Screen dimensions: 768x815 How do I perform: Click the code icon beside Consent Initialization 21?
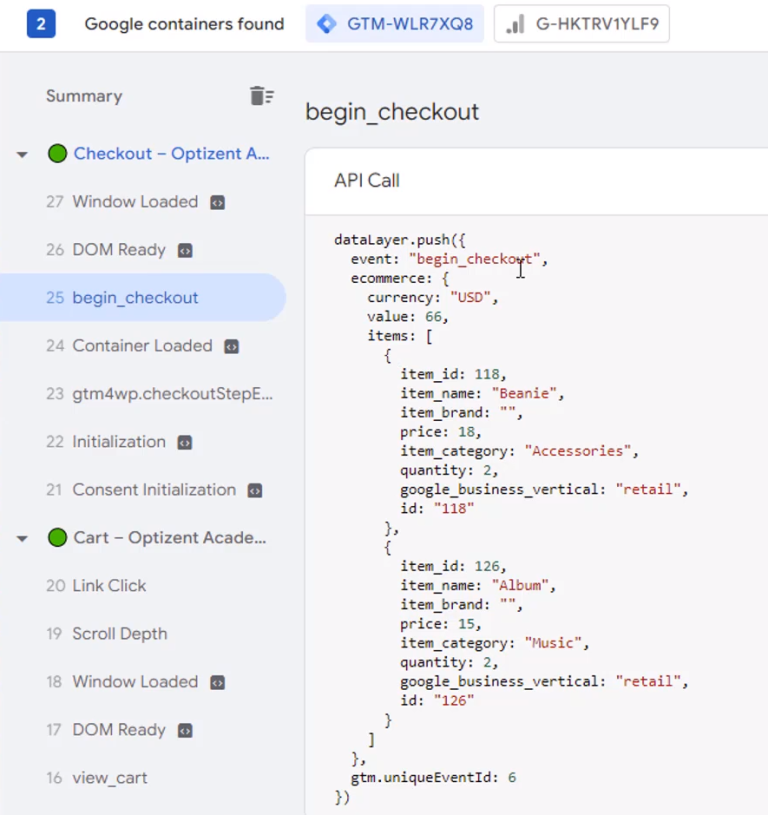(x=254, y=490)
